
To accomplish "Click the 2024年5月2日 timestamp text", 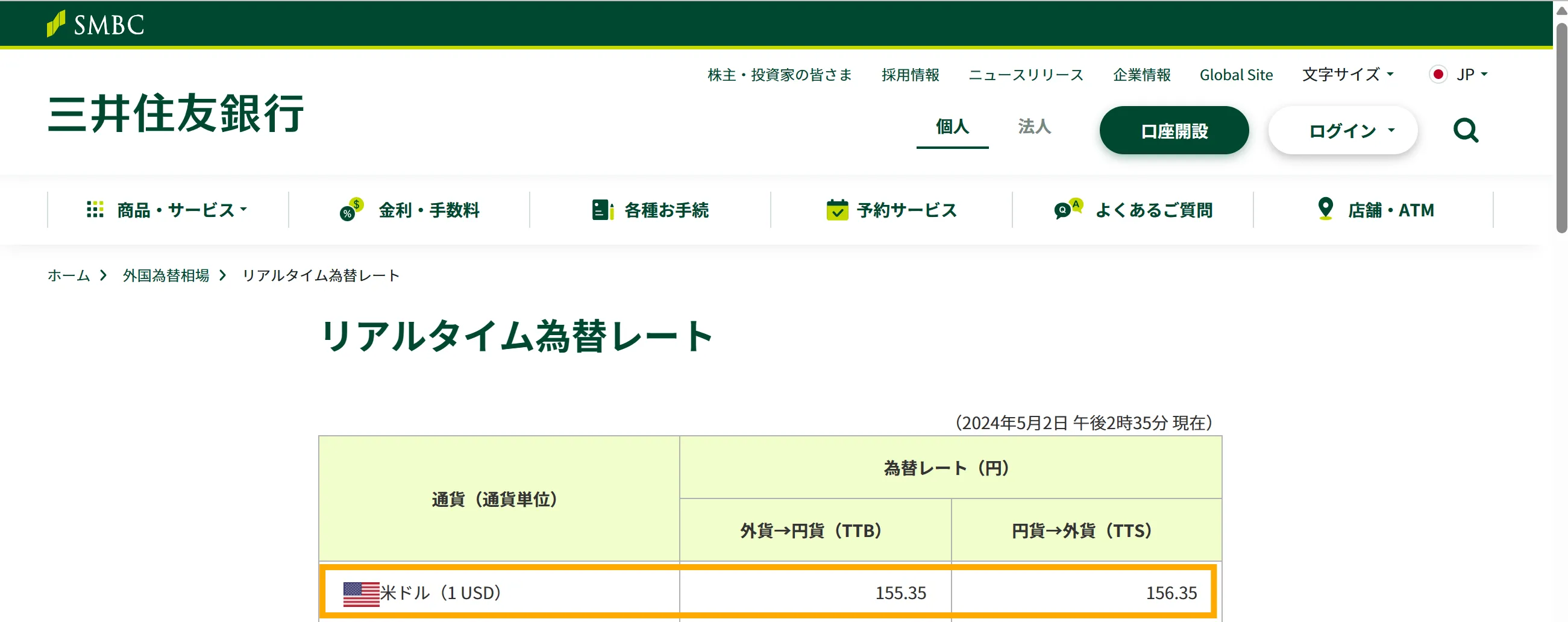I will (x=1083, y=423).
